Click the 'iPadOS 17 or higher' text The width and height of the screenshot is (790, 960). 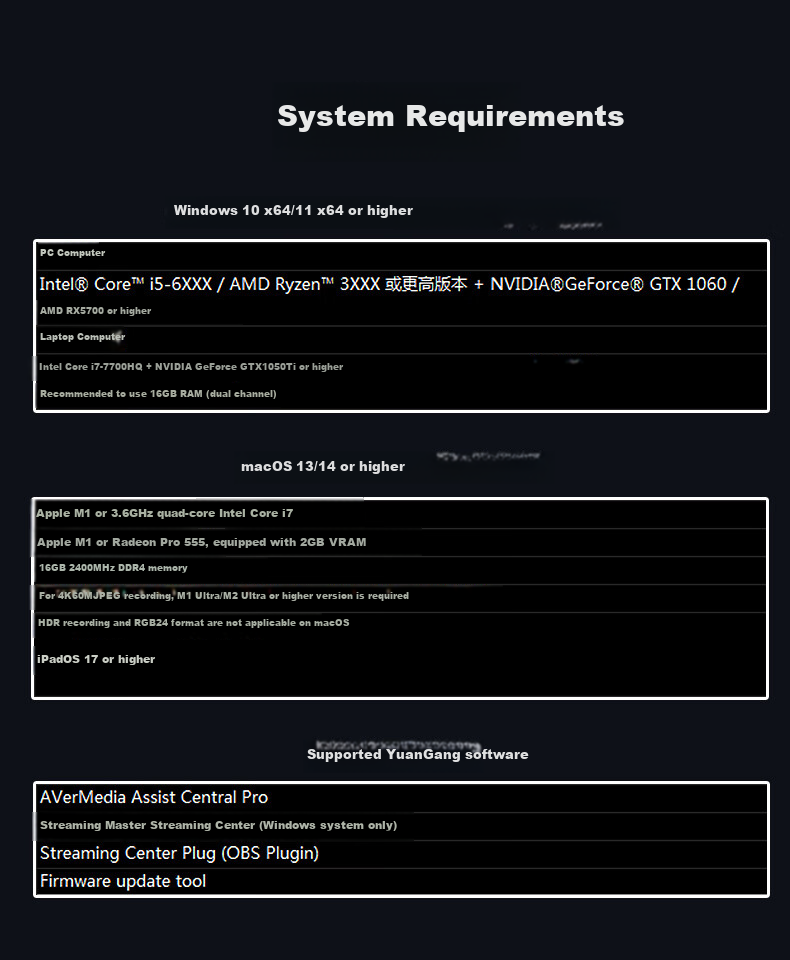tap(96, 659)
